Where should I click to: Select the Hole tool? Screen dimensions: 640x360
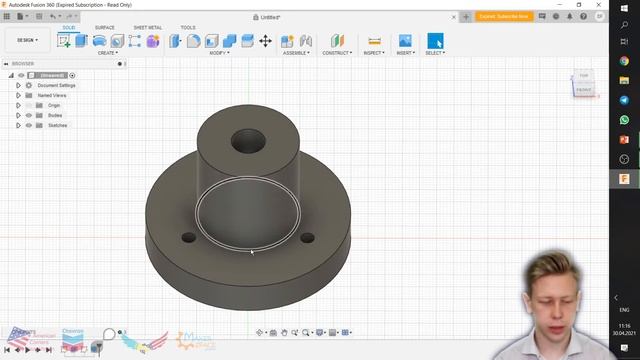point(117,41)
